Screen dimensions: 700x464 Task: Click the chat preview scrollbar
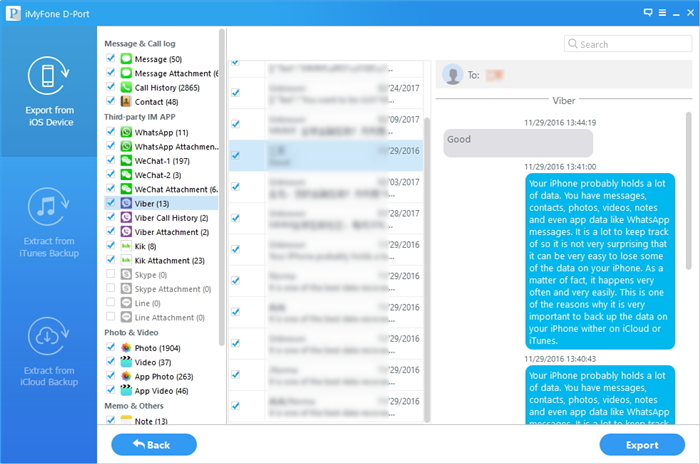tap(688, 191)
